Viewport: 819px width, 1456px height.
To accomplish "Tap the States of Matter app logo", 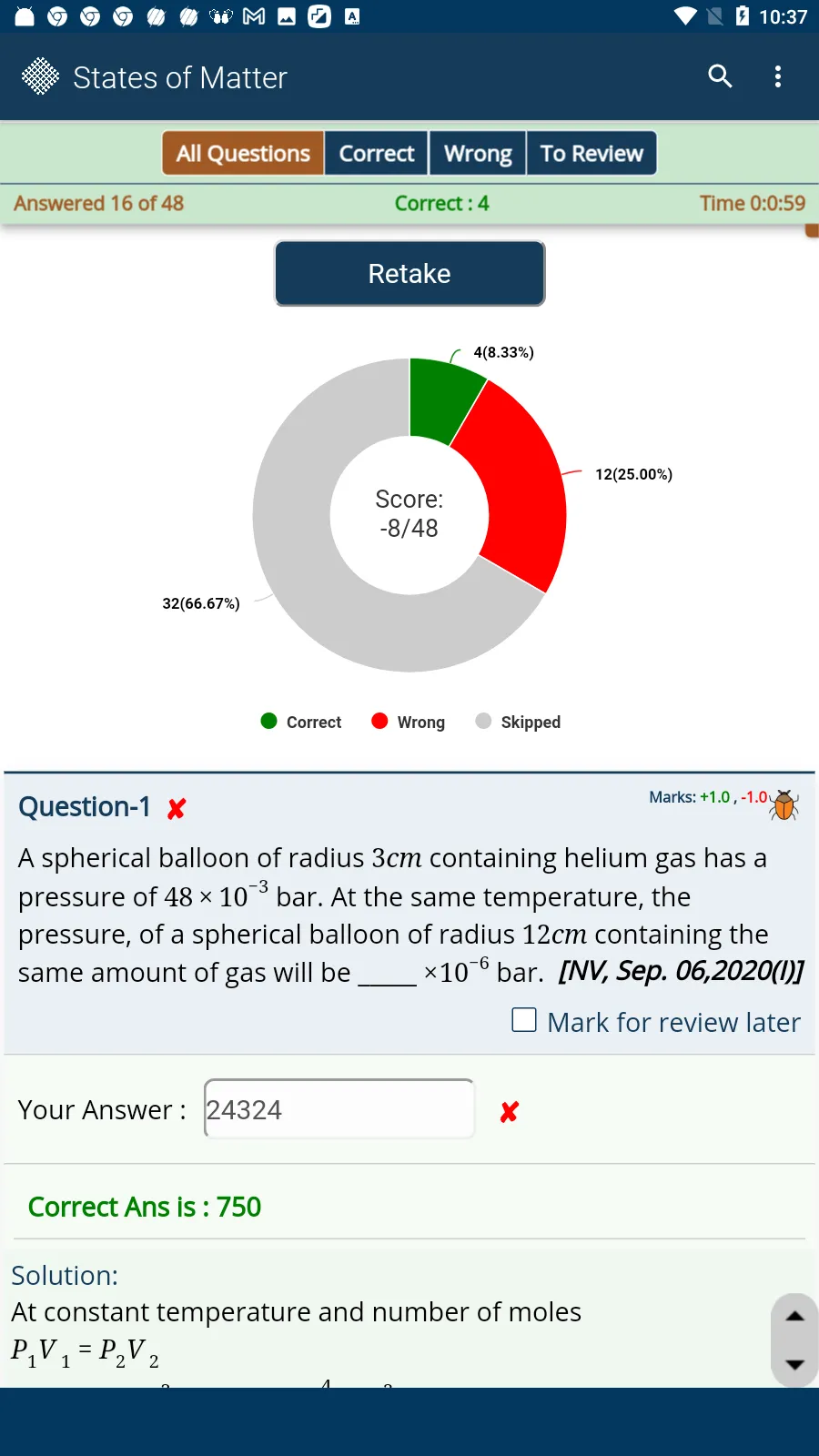I will coord(40,76).
